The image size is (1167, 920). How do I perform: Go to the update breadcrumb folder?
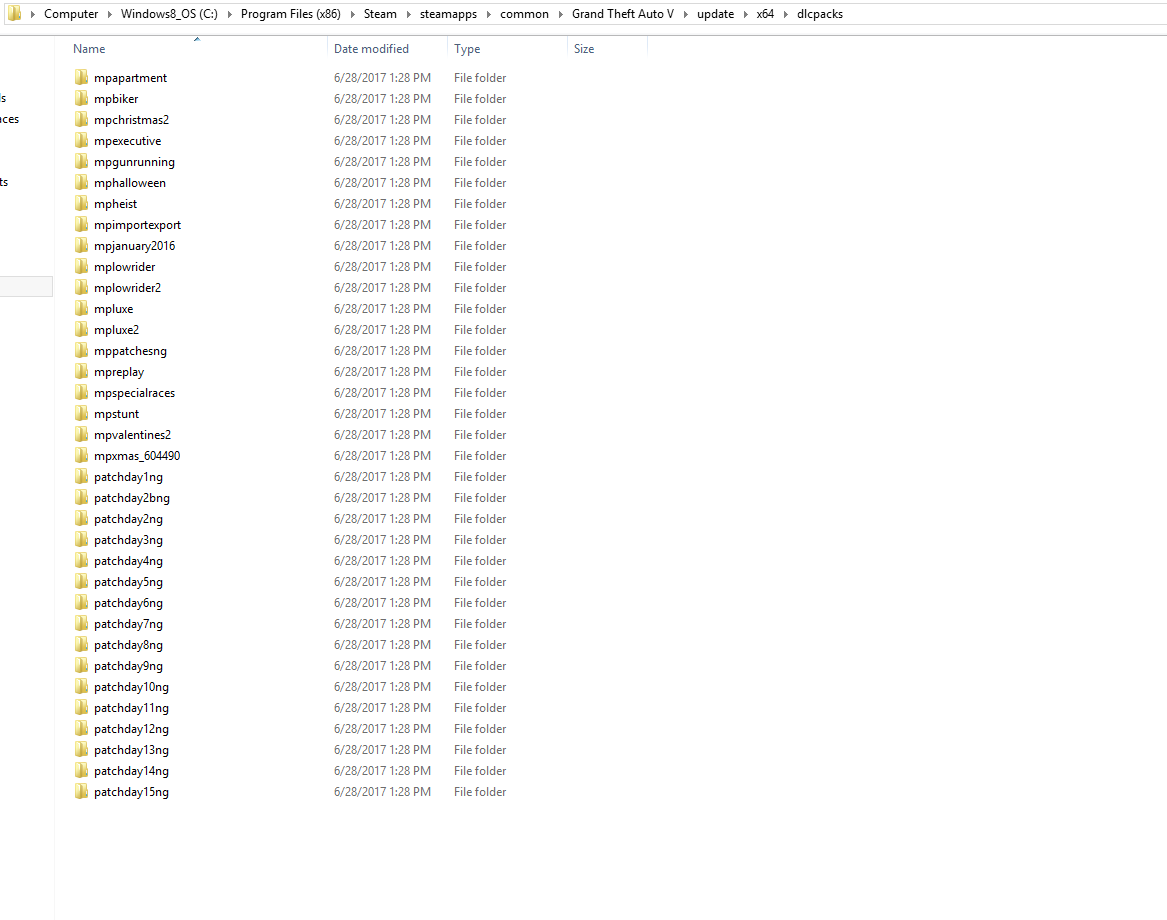(x=715, y=14)
